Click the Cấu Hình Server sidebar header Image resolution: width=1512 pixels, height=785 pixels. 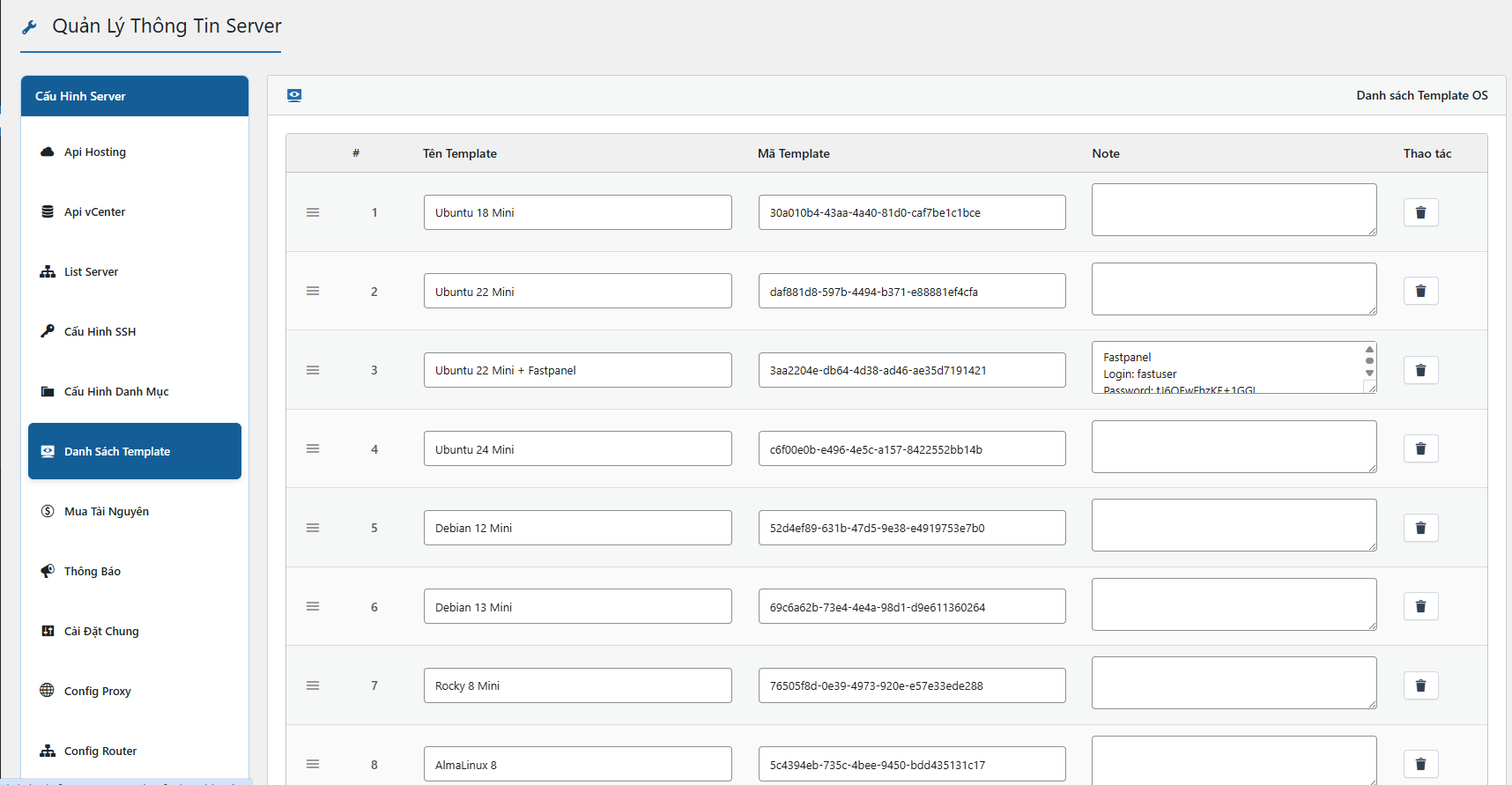coord(135,96)
